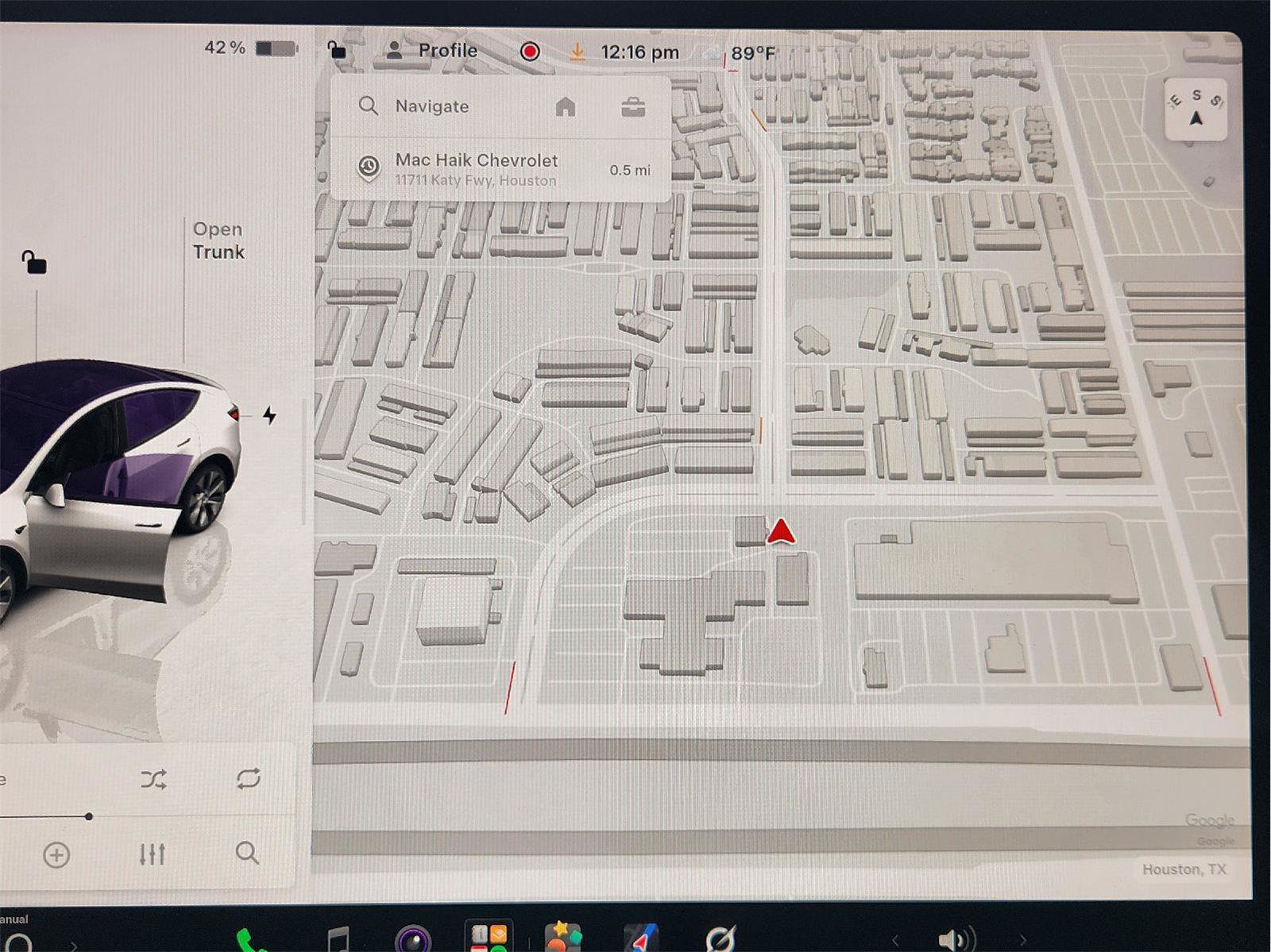Open the wiper control icon in dock
The width and height of the screenshot is (1271, 952).
tap(720, 939)
